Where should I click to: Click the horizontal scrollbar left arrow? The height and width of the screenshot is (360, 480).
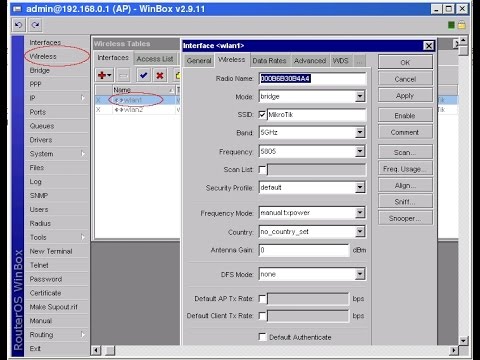pyautogui.click(x=96, y=350)
